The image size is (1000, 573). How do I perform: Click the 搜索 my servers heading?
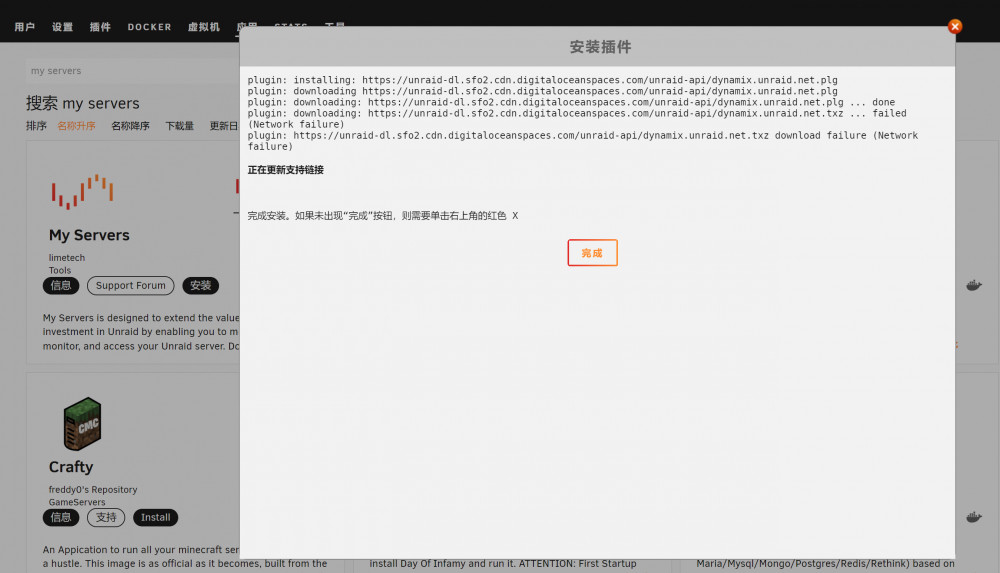tap(82, 103)
